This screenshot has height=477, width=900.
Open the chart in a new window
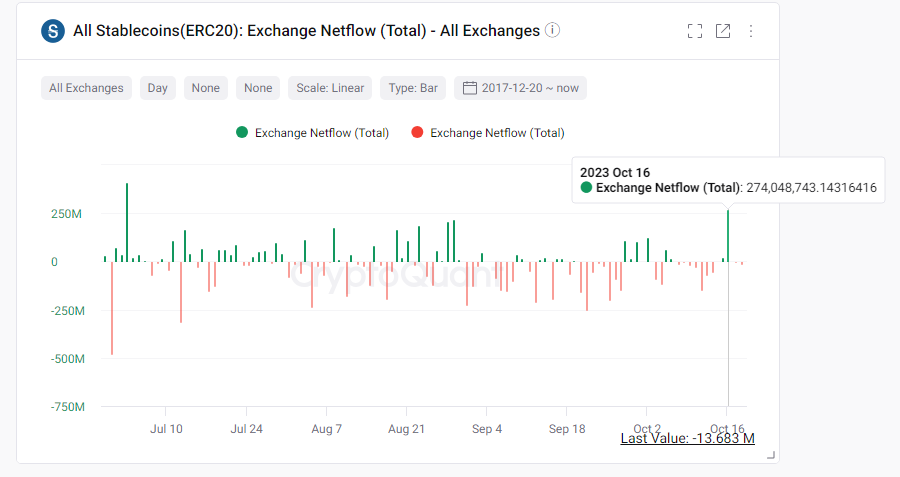pos(723,31)
